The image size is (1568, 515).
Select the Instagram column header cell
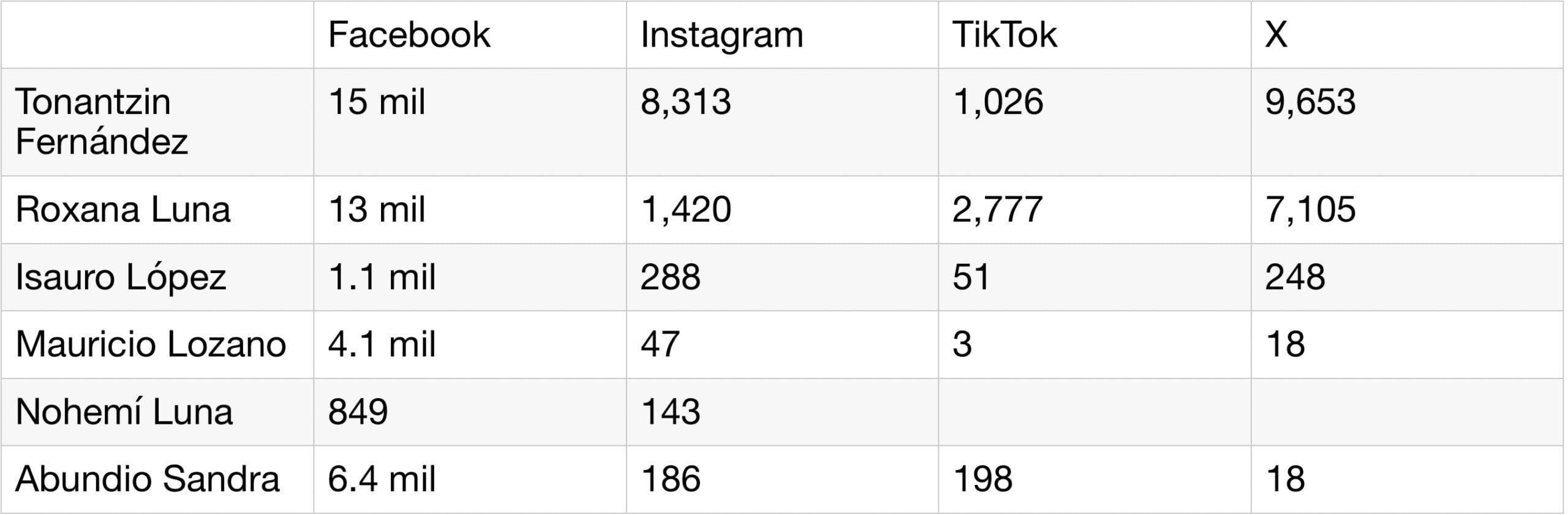[x=782, y=35]
